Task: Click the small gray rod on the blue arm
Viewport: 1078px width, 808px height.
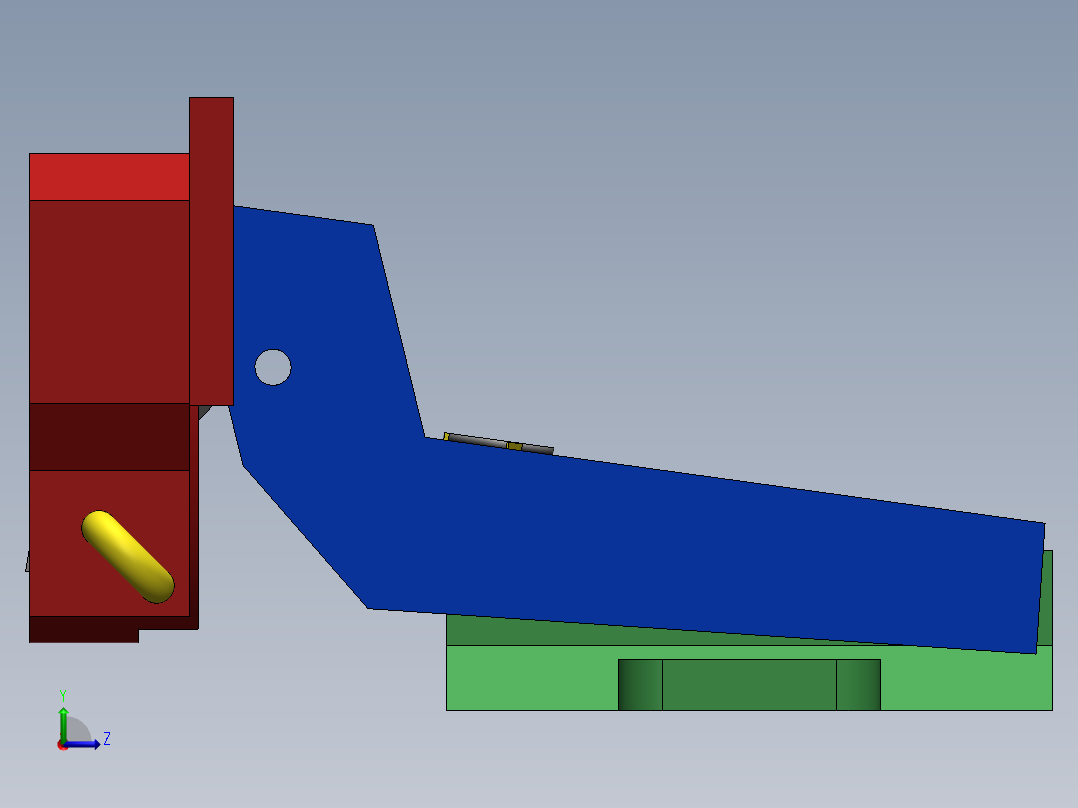Action: 499,444
